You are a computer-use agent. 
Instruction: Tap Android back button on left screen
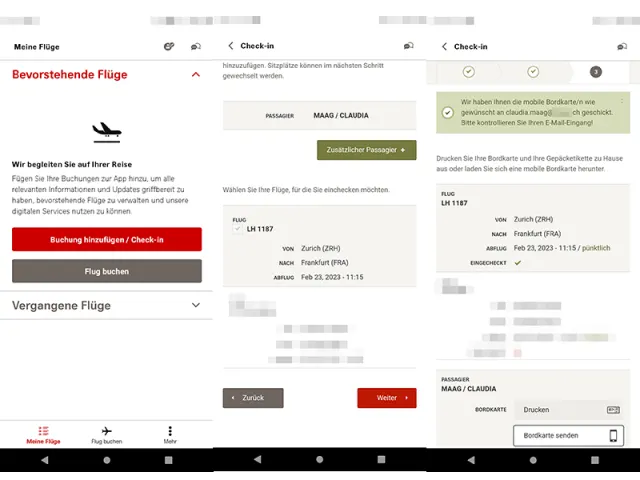pos(44,460)
